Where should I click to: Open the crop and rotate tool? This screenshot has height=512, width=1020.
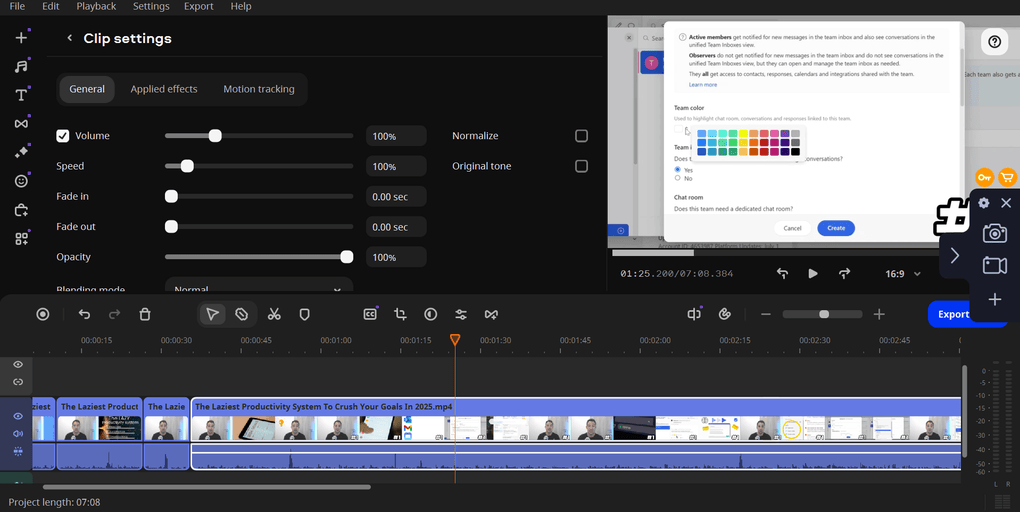400,314
